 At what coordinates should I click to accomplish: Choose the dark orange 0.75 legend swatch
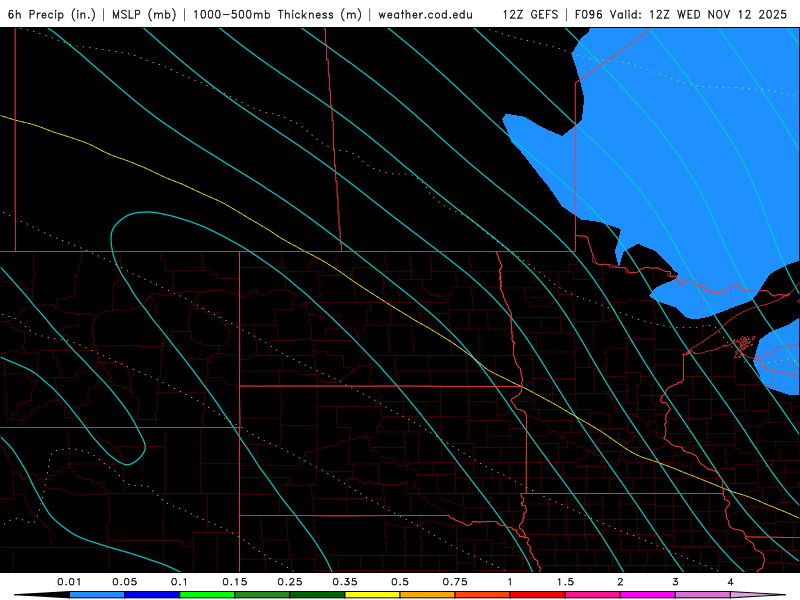[483, 595]
